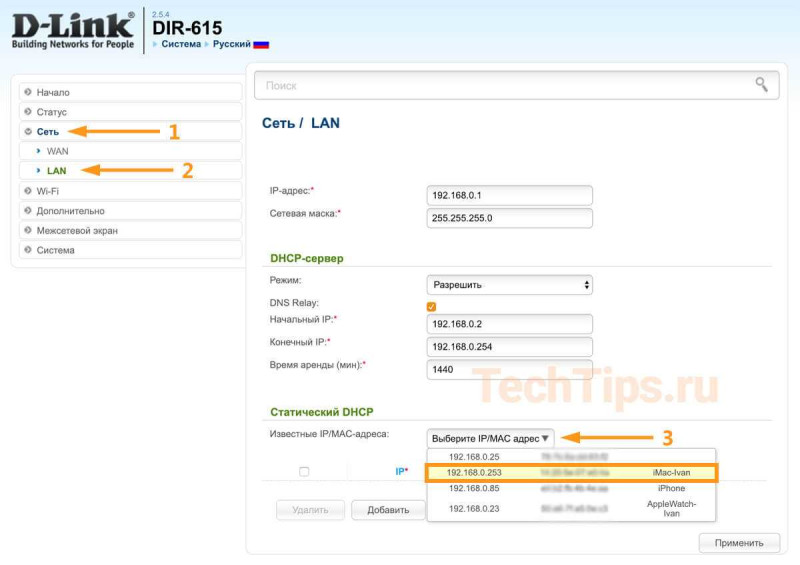Click the Russian flag language icon
This screenshot has width=800, height=565.
point(261,44)
